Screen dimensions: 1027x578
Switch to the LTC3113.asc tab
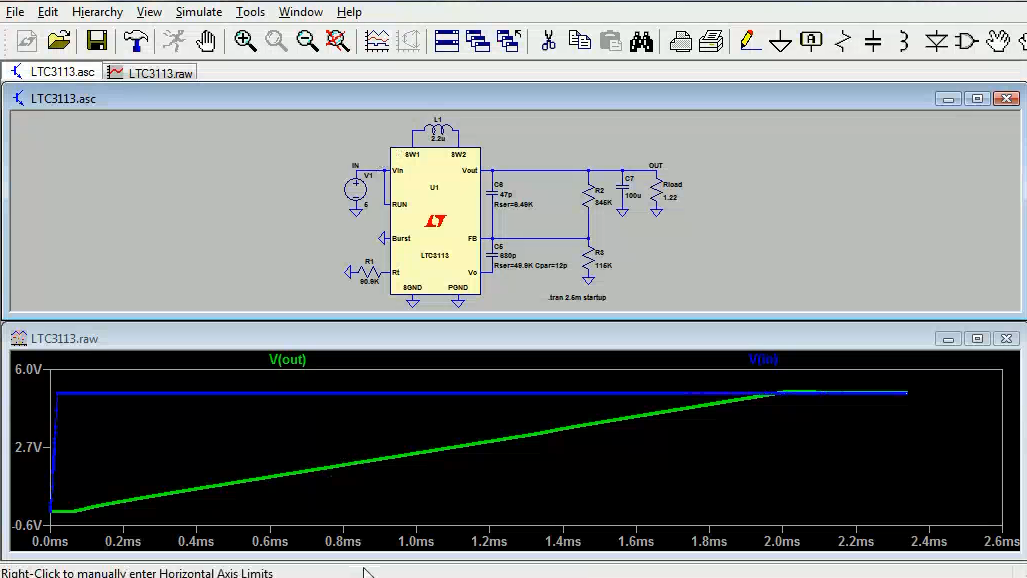(x=53, y=72)
